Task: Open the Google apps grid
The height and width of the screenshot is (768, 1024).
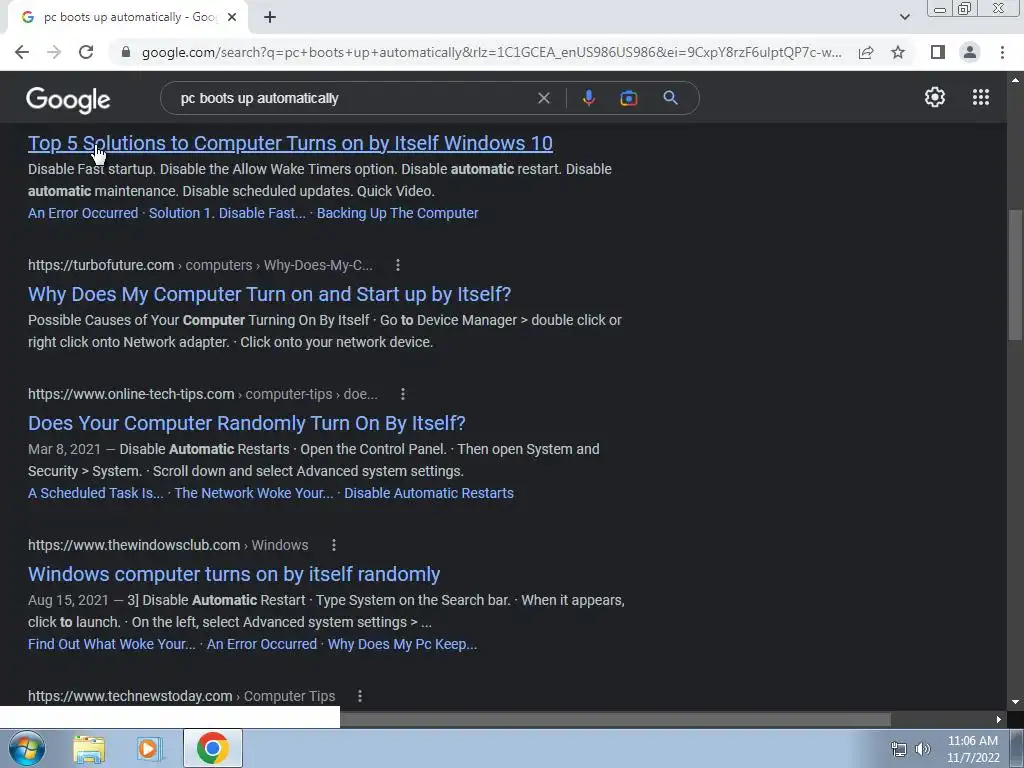Action: (x=980, y=97)
